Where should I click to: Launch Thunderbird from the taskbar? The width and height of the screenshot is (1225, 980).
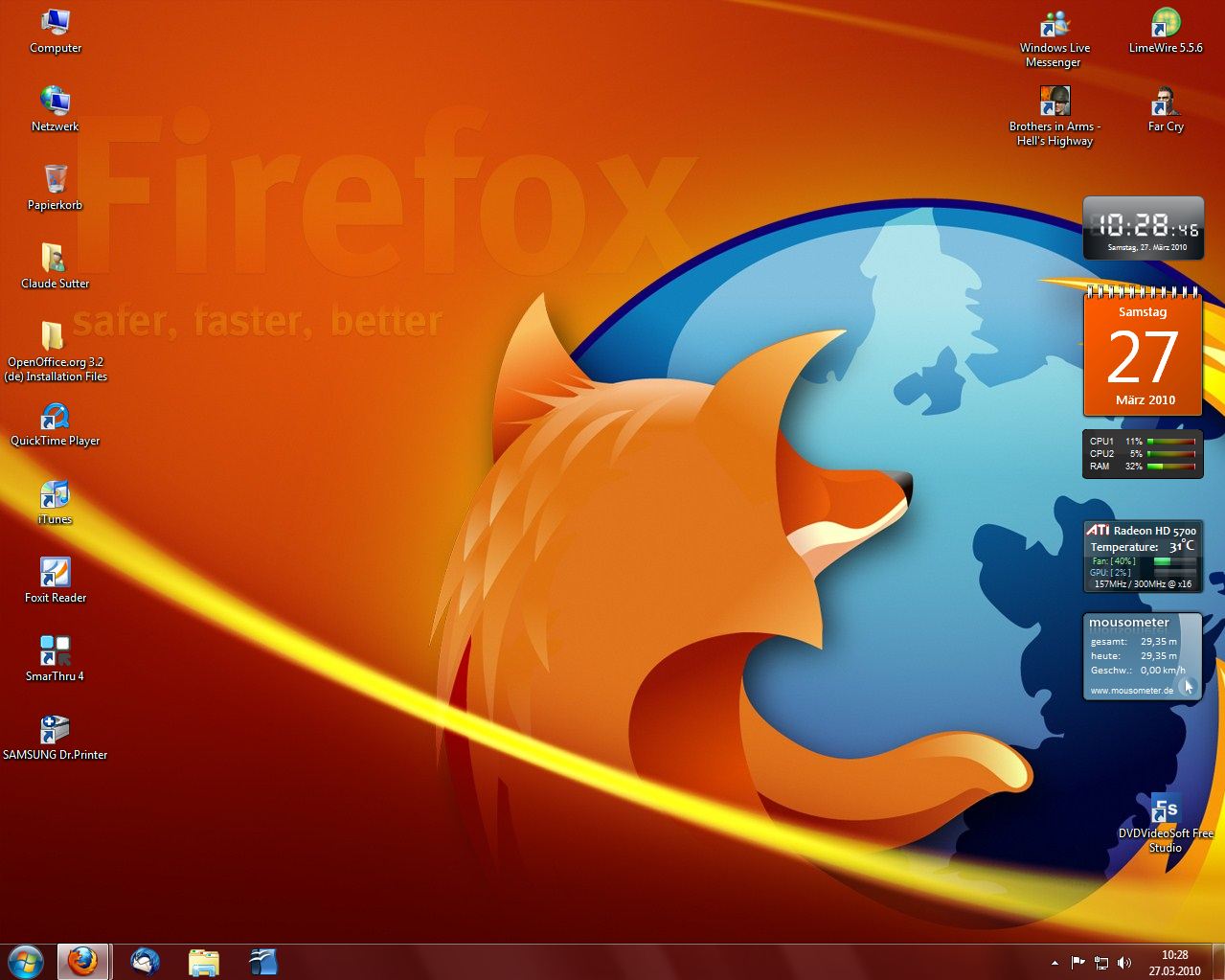145,962
